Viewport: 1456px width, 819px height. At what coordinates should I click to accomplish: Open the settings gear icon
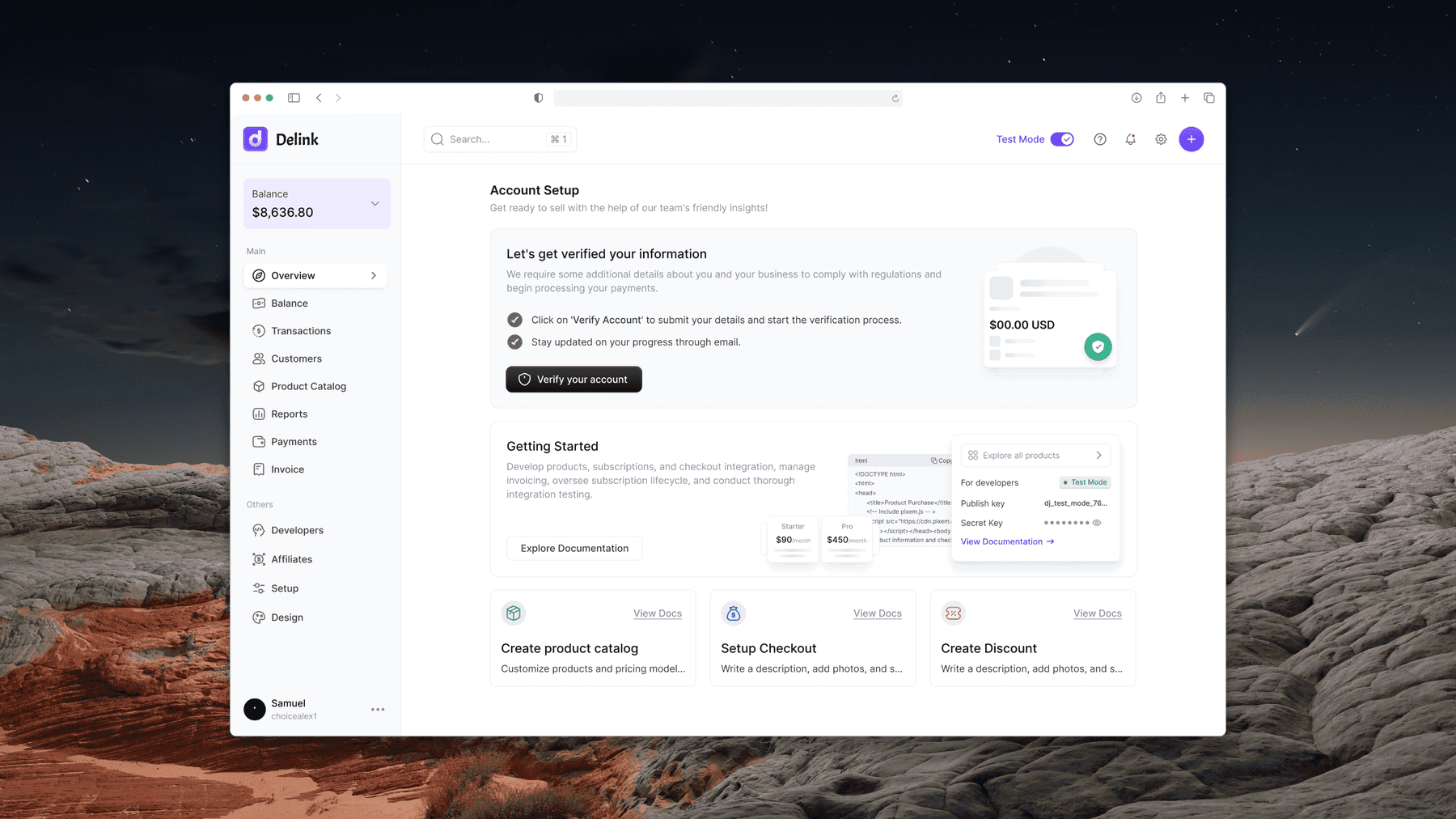(1161, 139)
